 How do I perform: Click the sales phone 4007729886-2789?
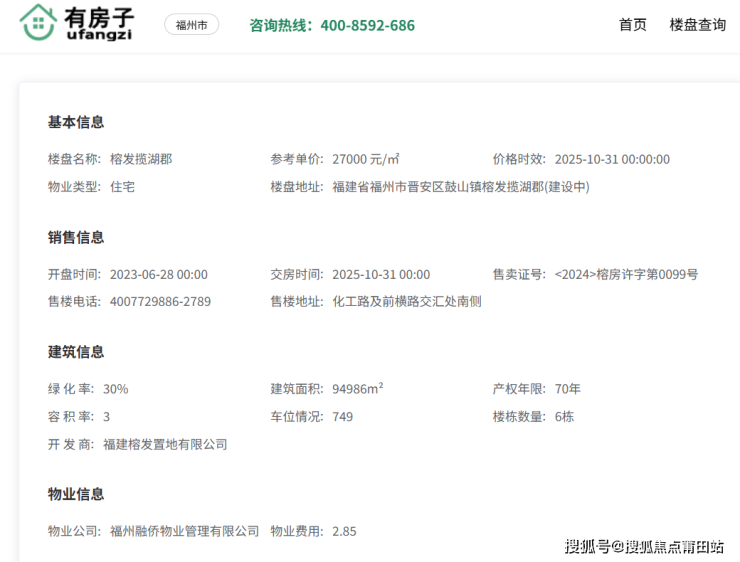pyautogui.click(x=160, y=301)
